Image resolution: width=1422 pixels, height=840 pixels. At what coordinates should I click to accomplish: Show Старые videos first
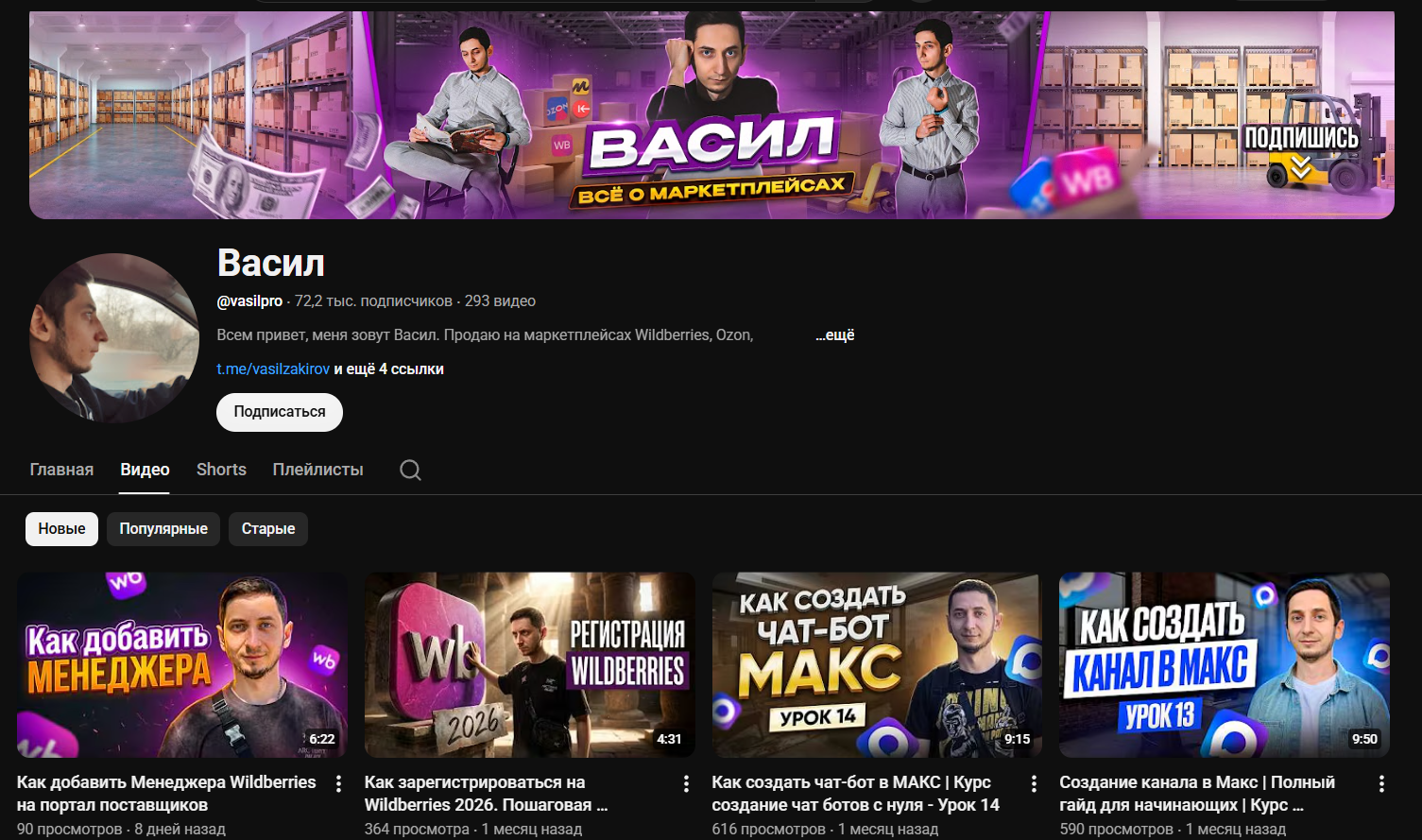pyautogui.click(x=268, y=529)
